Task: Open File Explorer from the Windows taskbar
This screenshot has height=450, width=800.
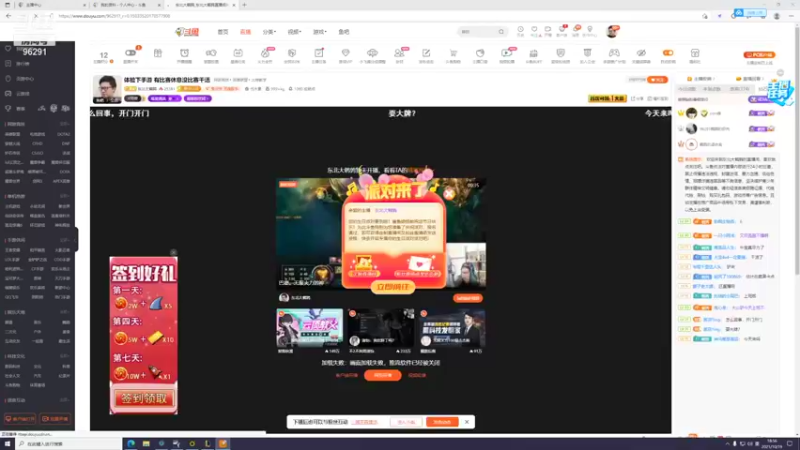Action: pyautogui.click(x=146, y=444)
